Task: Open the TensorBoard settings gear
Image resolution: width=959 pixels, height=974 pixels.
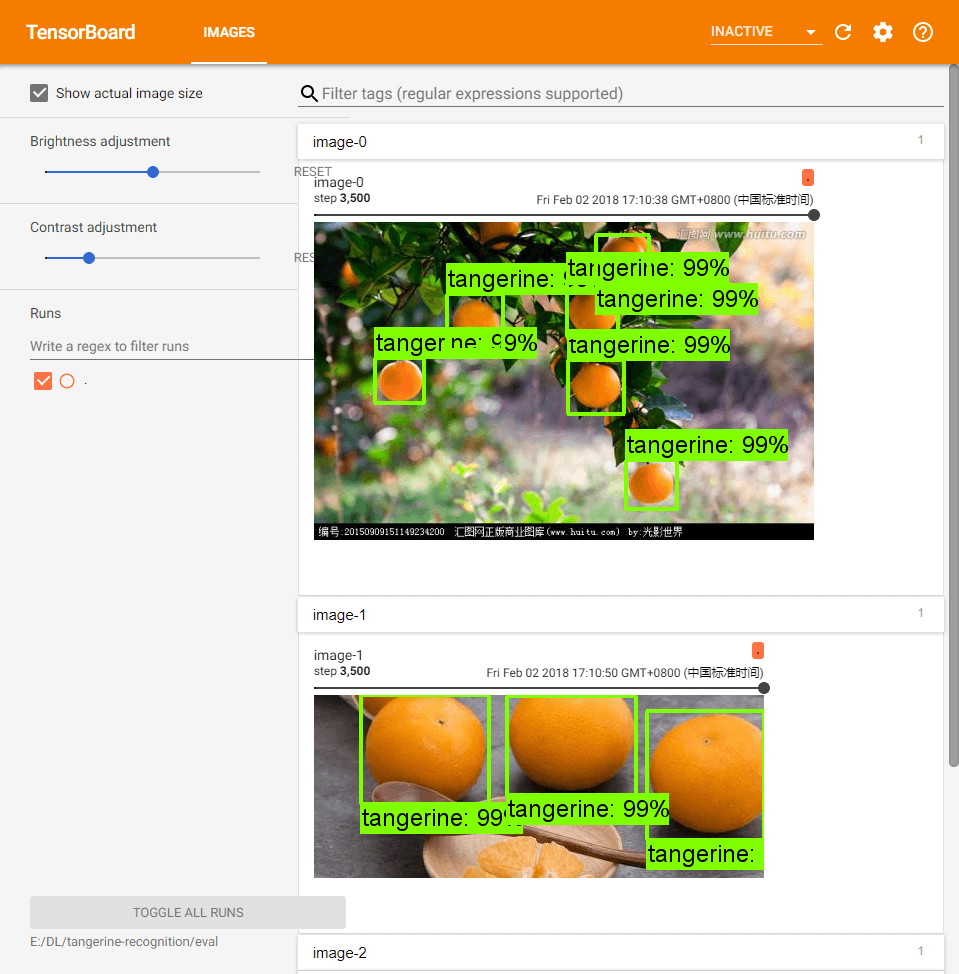Action: [x=883, y=31]
